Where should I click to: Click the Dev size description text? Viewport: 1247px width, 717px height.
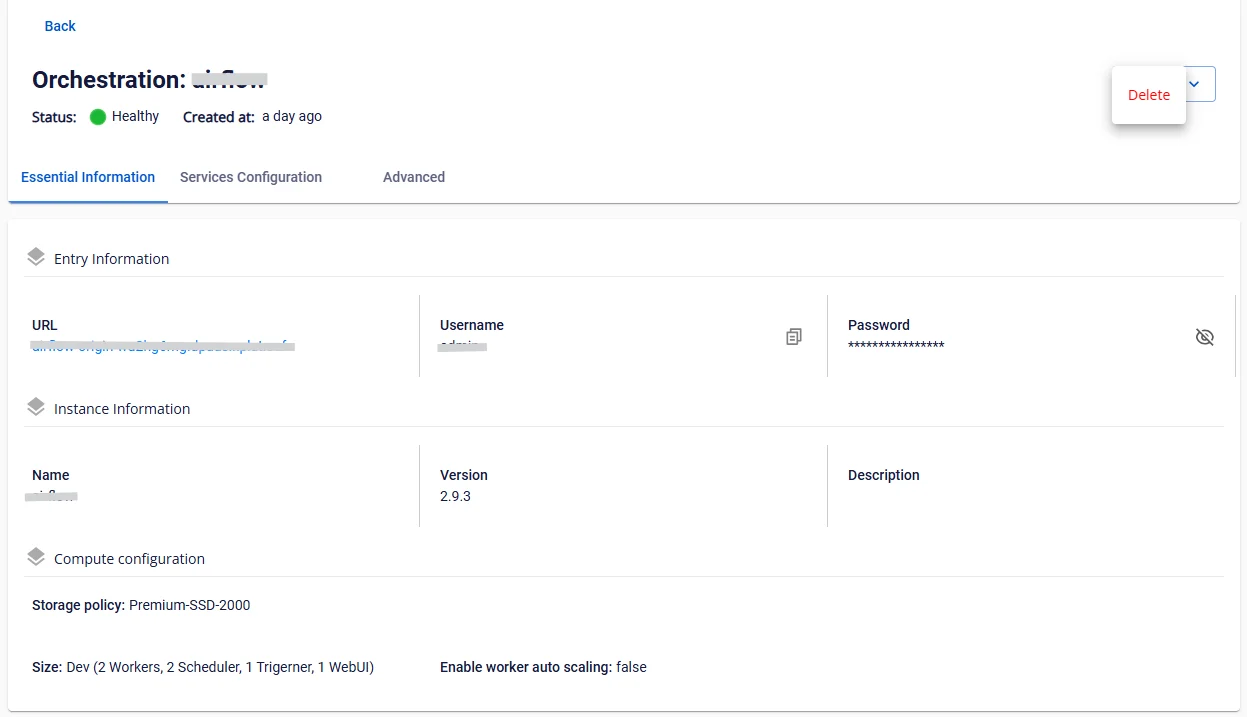point(220,667)
